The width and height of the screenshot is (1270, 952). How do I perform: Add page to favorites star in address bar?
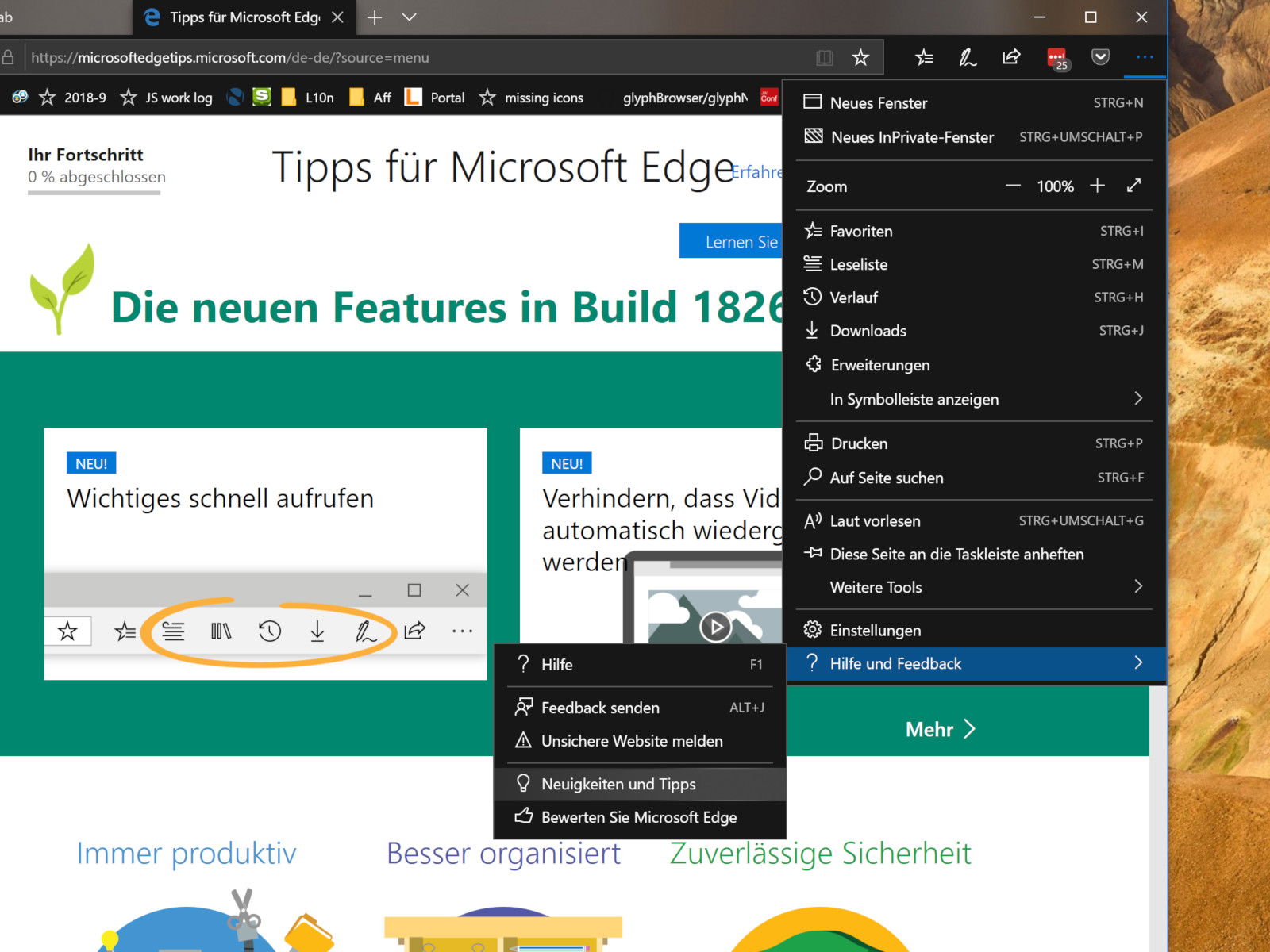point(860,57)
